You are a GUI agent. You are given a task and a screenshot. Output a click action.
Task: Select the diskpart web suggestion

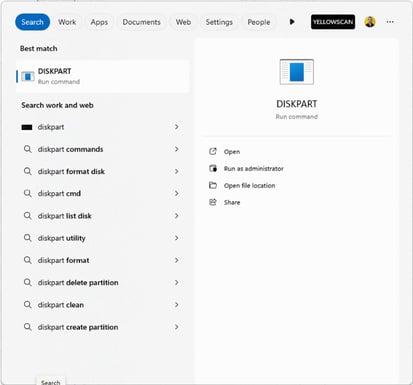[x=103, y=127]
